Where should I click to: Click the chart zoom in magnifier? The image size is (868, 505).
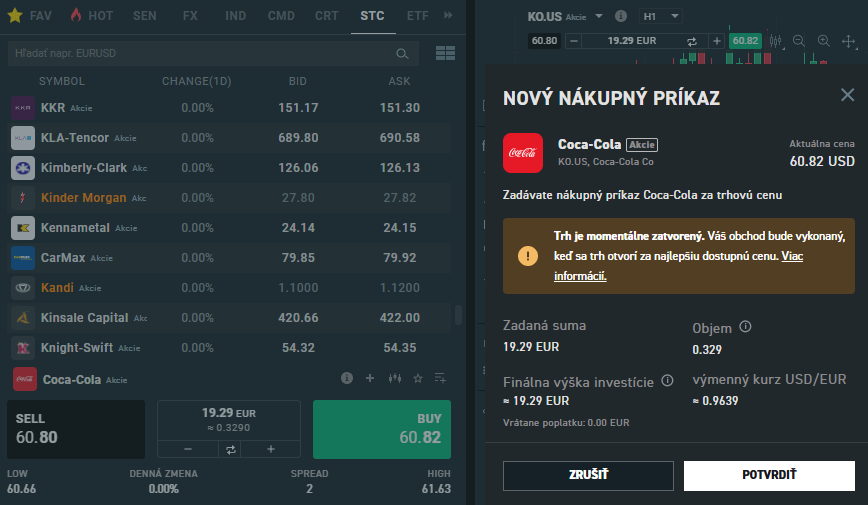824,41
